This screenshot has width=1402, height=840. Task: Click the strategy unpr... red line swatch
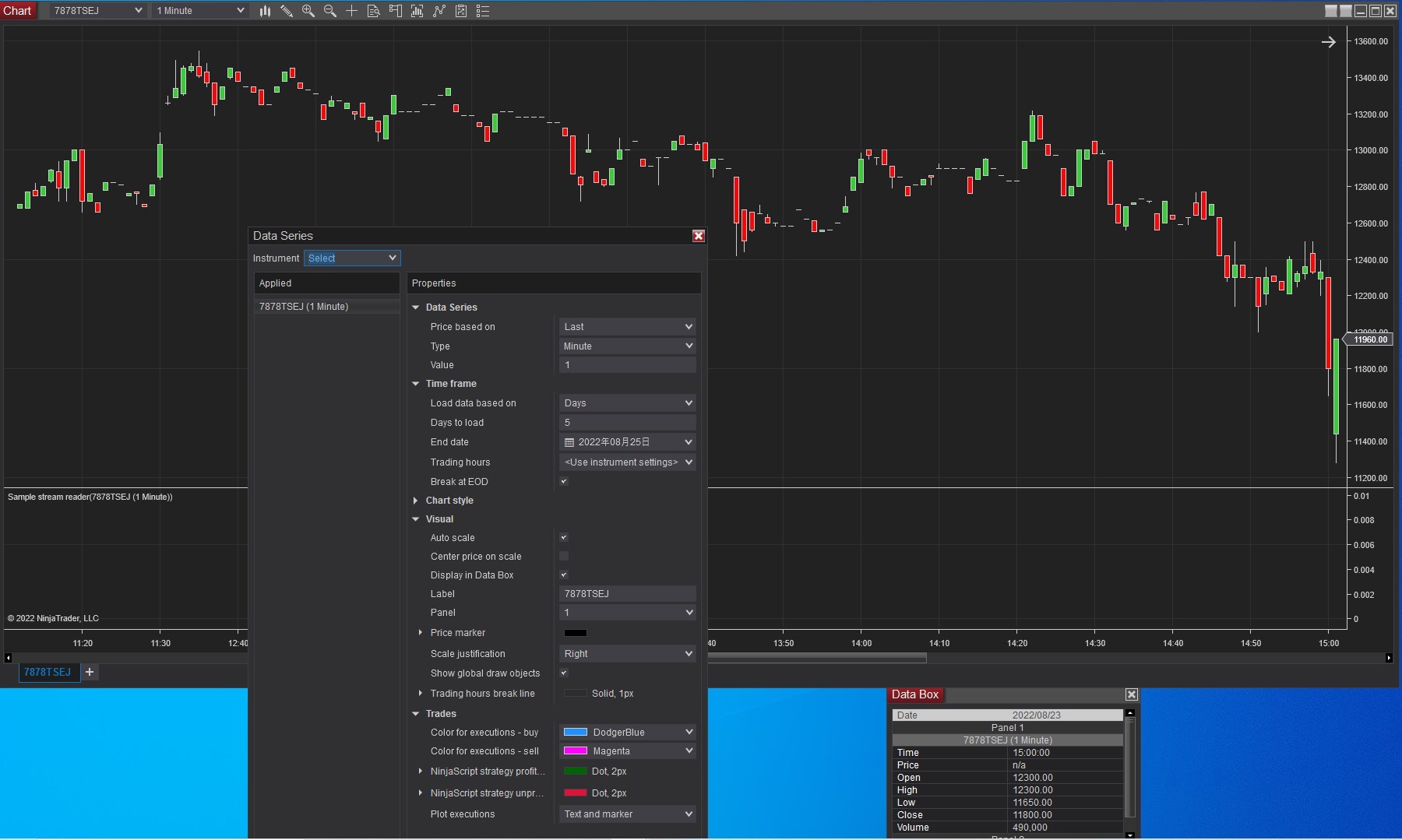576,793
